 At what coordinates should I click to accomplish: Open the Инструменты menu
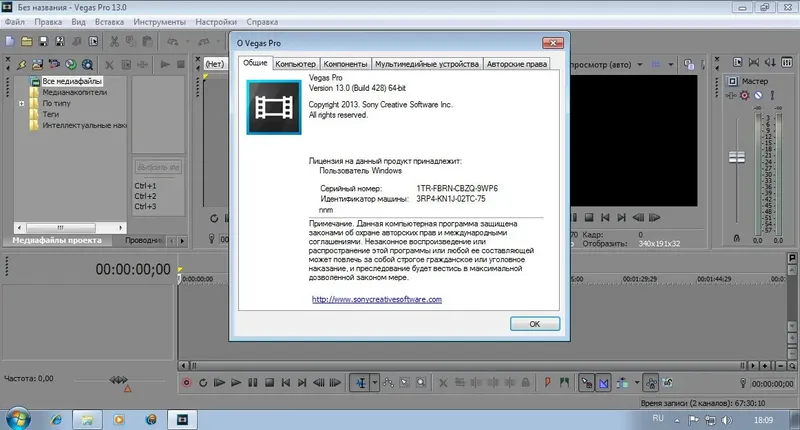pyautogui.click(x=160, y=22)
